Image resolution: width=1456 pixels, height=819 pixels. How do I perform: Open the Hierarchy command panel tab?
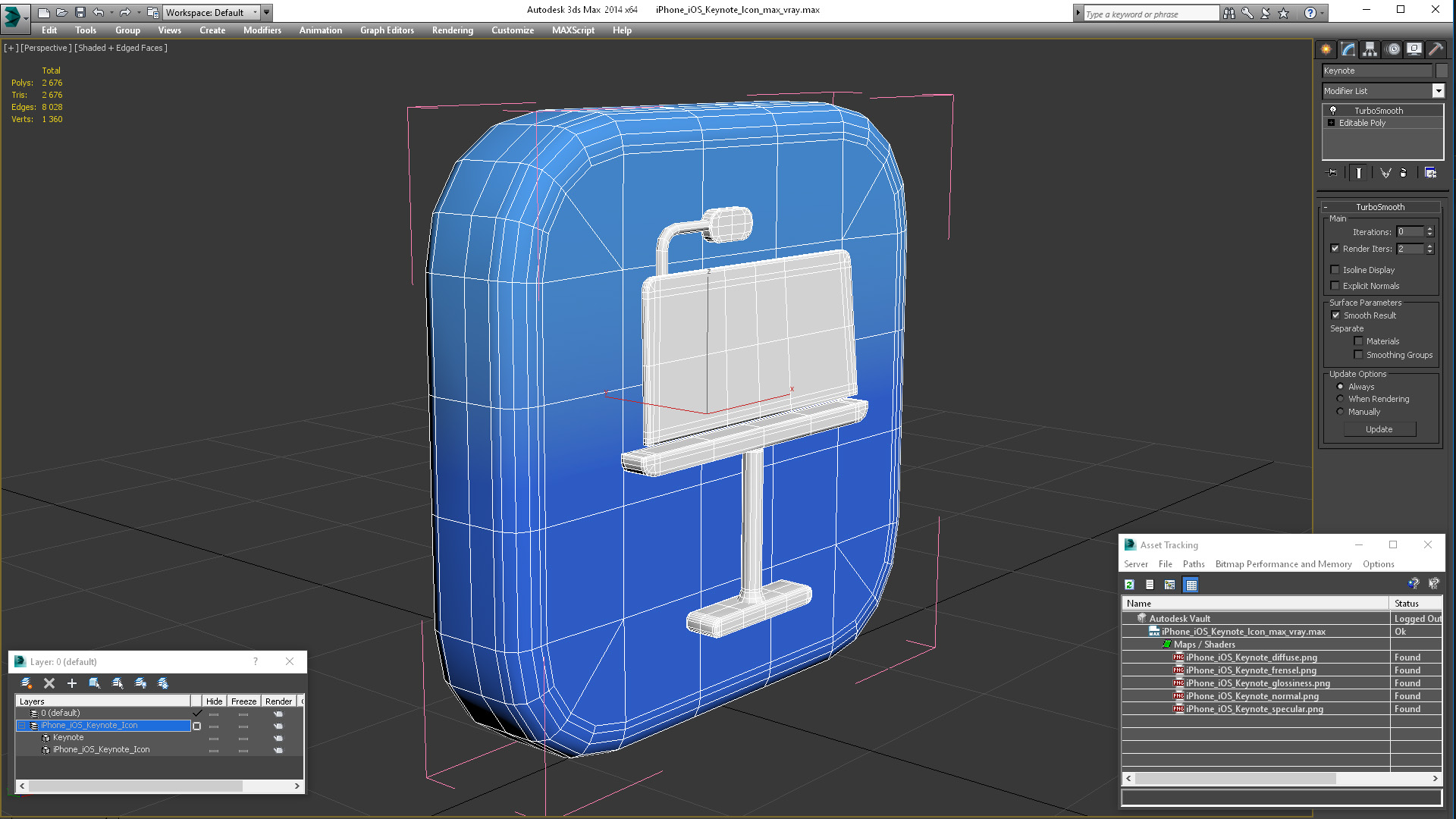(x=1370, y=49)
